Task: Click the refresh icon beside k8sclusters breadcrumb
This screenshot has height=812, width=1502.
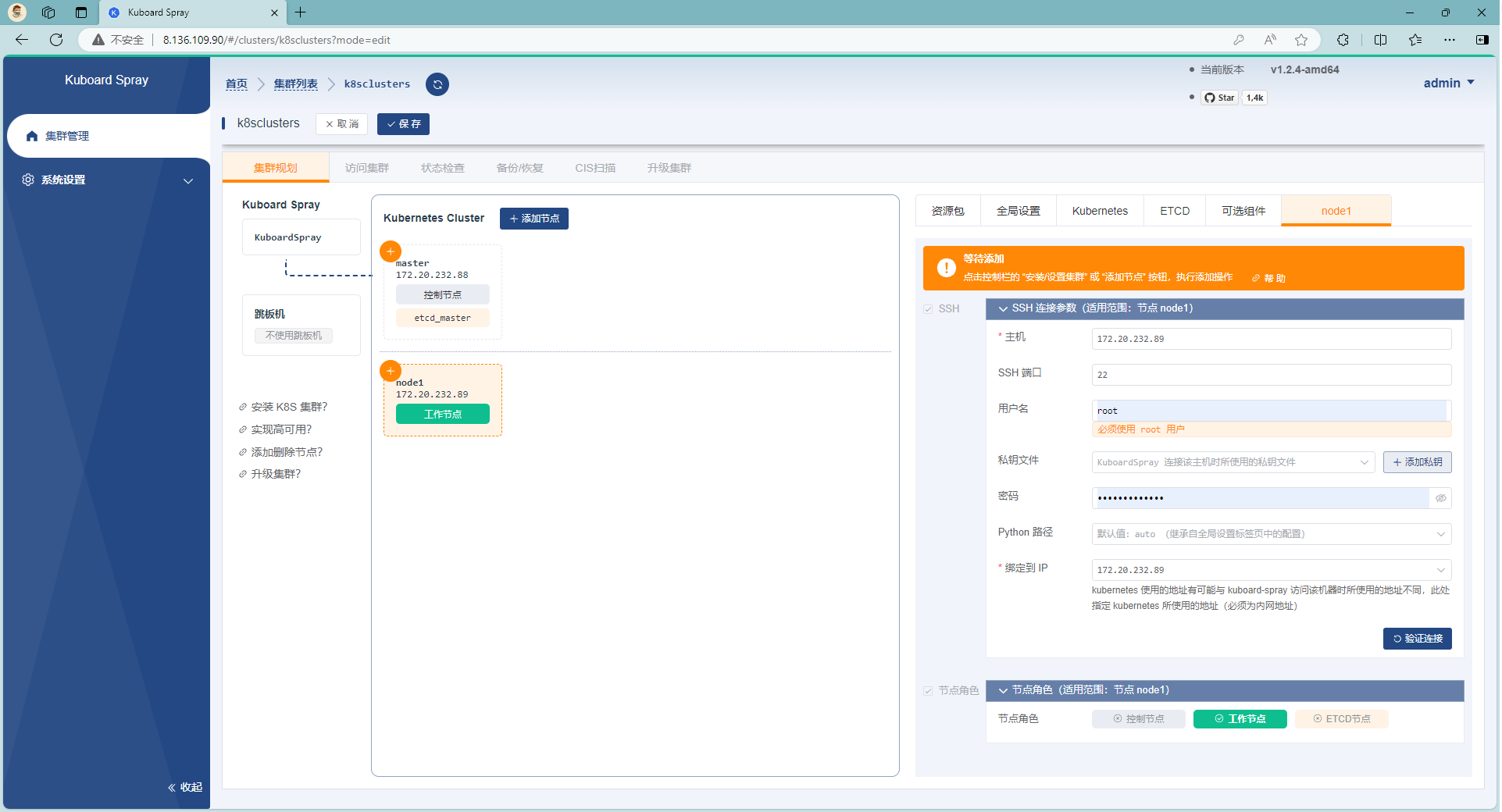Action: pyautogui.click(x=437, y=84)
